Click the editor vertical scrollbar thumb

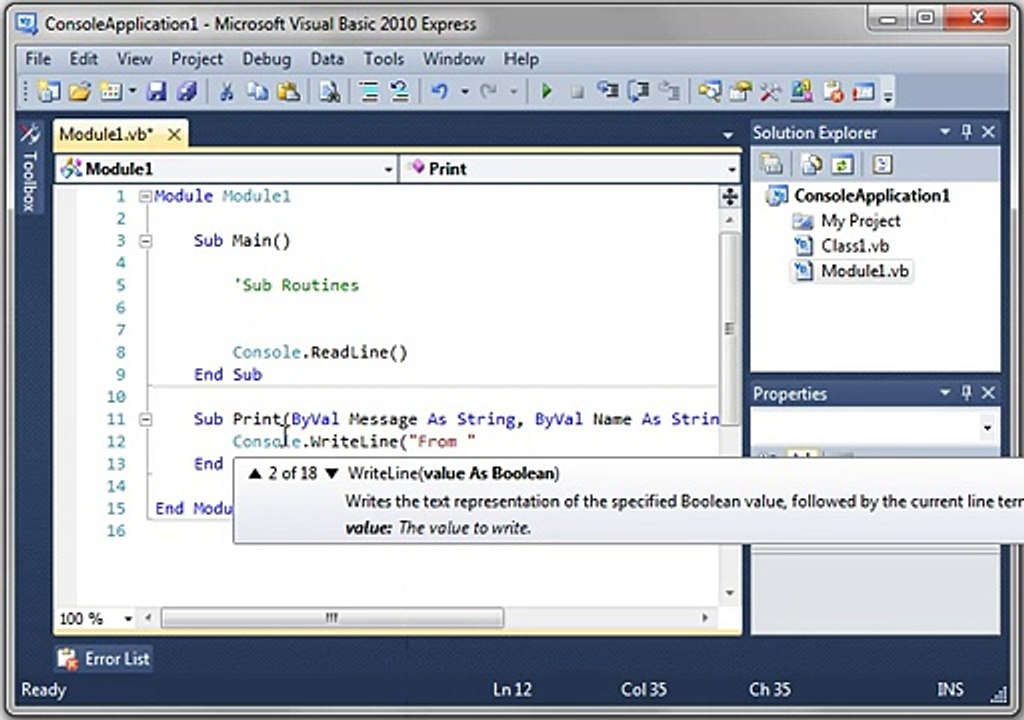[729, 328]
